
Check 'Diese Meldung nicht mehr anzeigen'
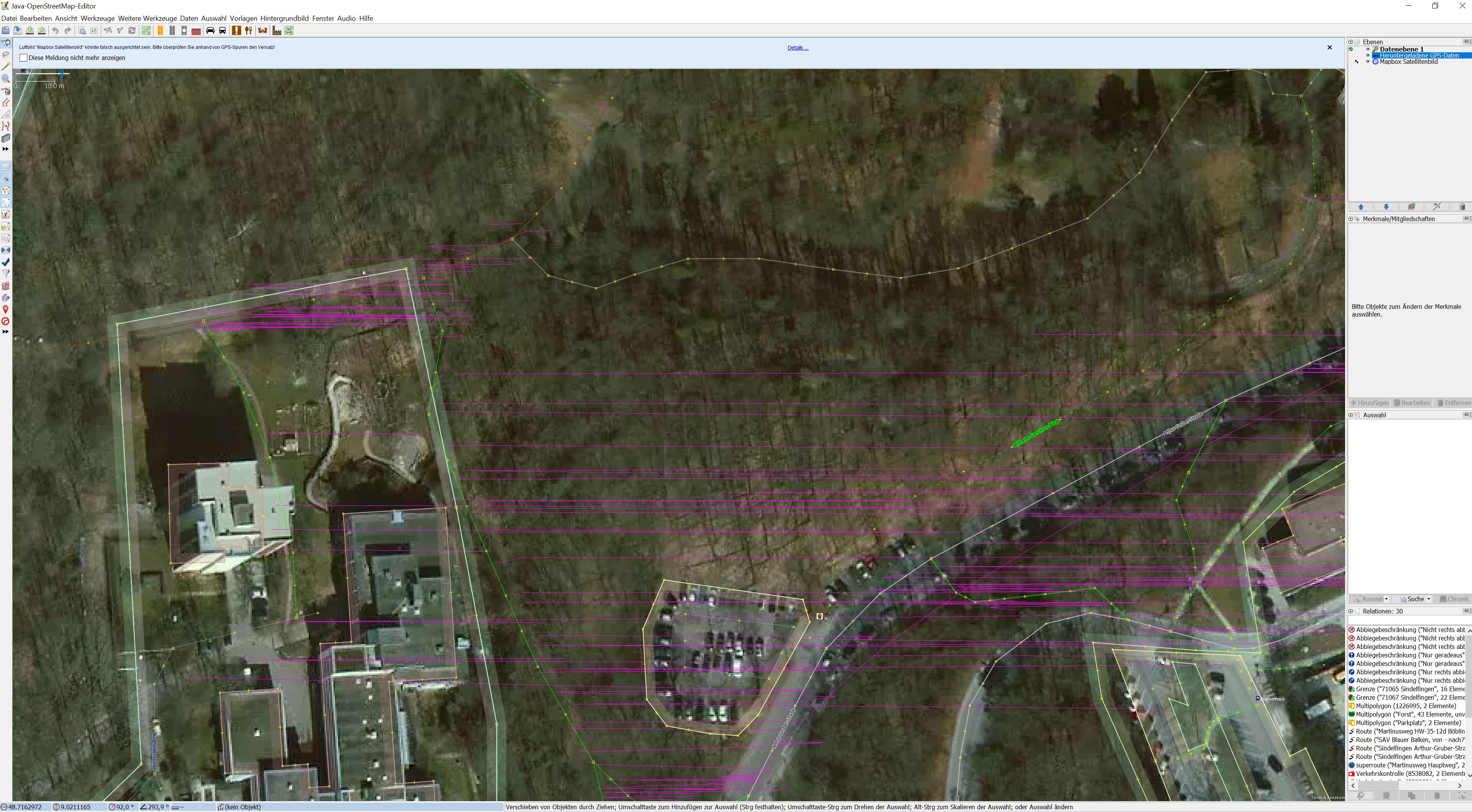(x=23, y=58)
